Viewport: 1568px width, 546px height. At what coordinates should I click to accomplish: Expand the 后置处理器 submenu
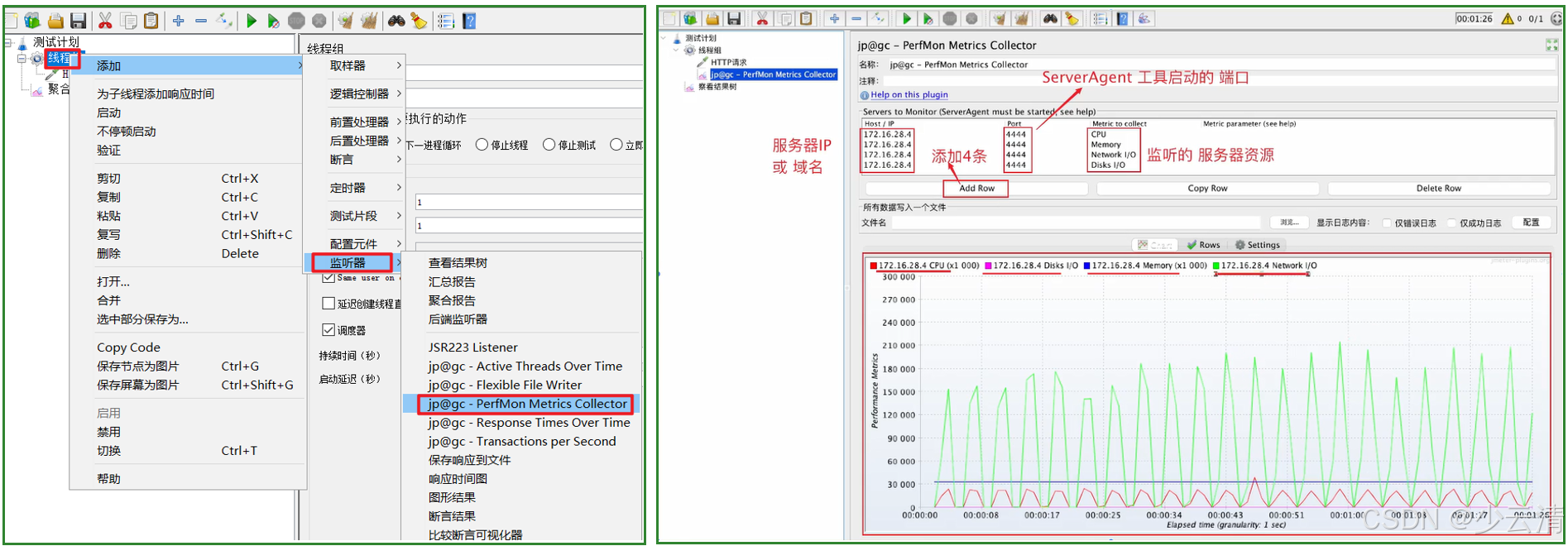[x=352, y=141]
